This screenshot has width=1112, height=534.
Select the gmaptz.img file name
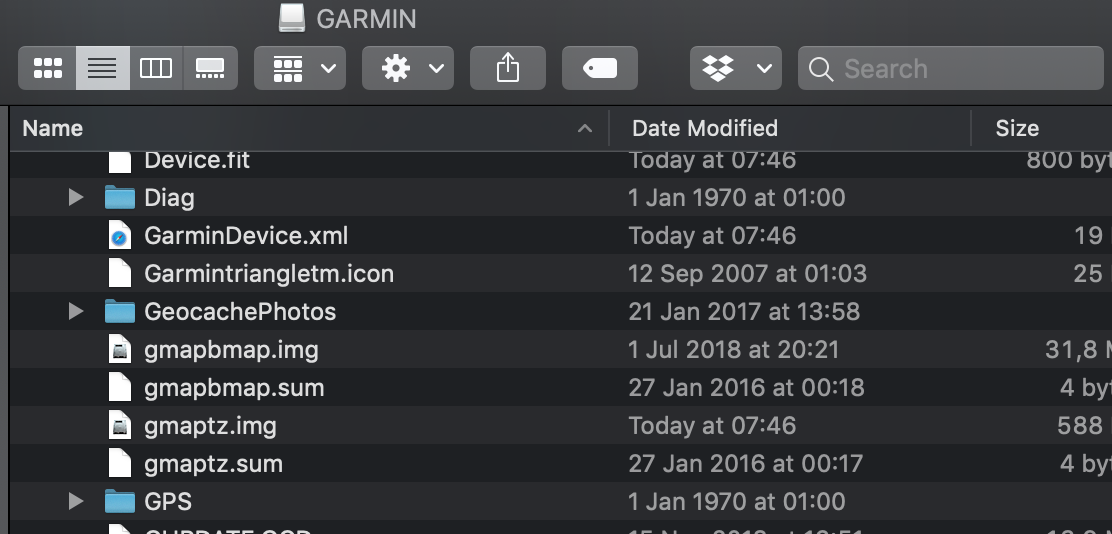tap(210, 425)
